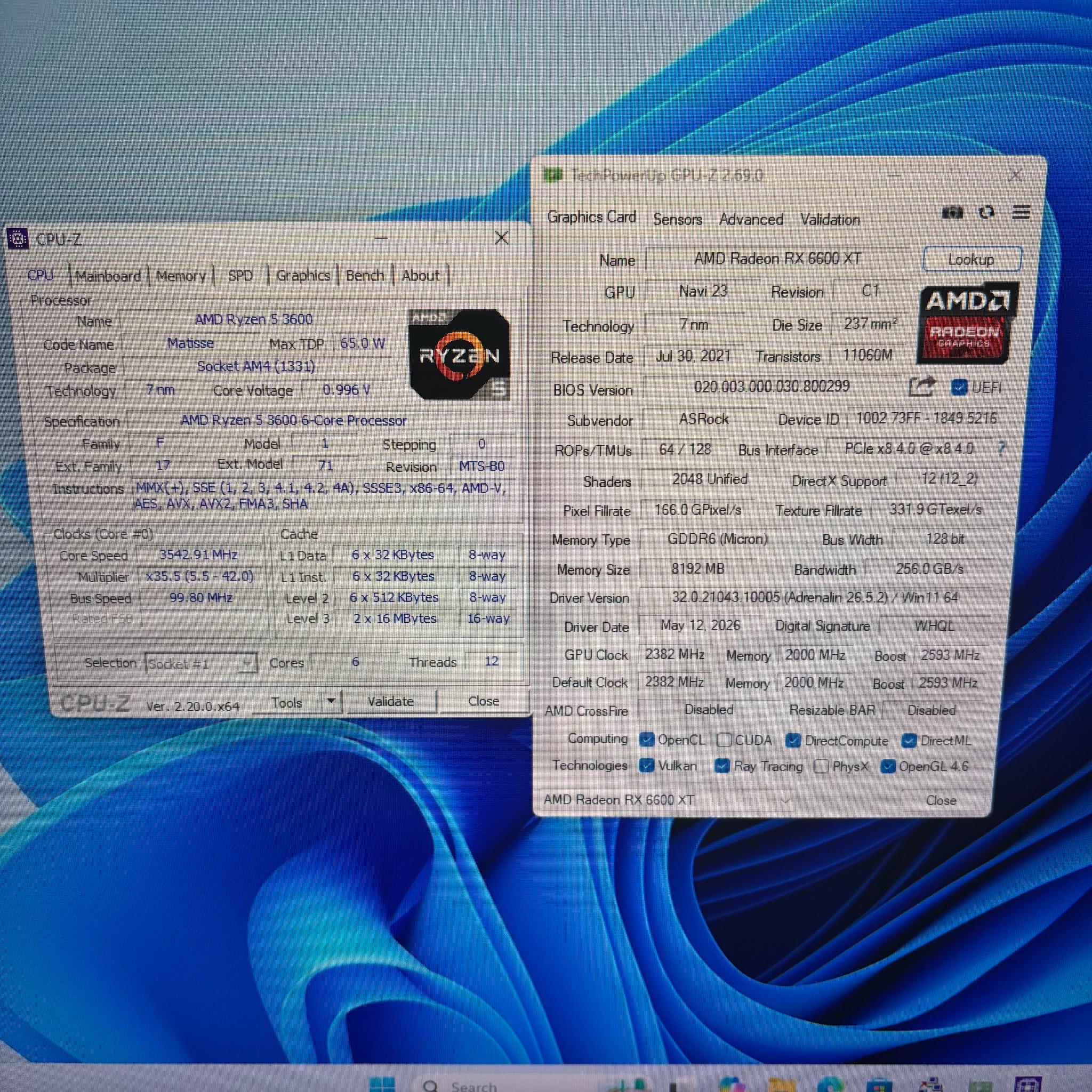Click the Bus Interface PCIe x8 4.0 value
This screenshot has height=1092, width=1092.
click(909, 449)
